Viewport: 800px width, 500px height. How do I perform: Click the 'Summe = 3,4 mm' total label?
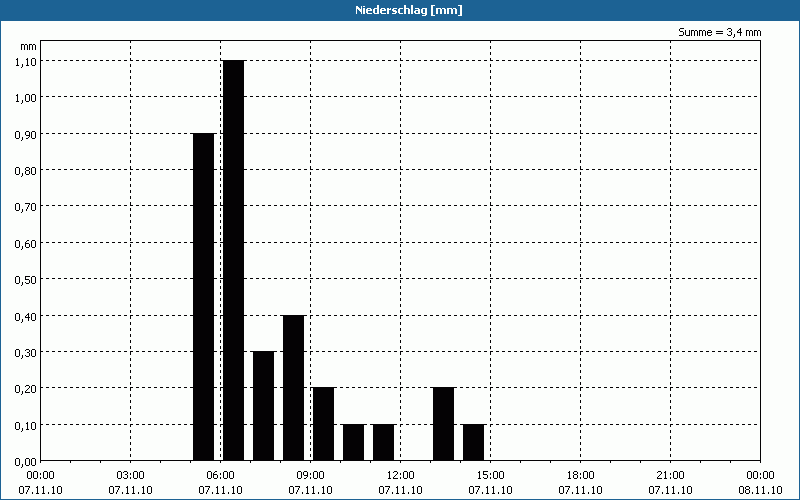(719, 32)
